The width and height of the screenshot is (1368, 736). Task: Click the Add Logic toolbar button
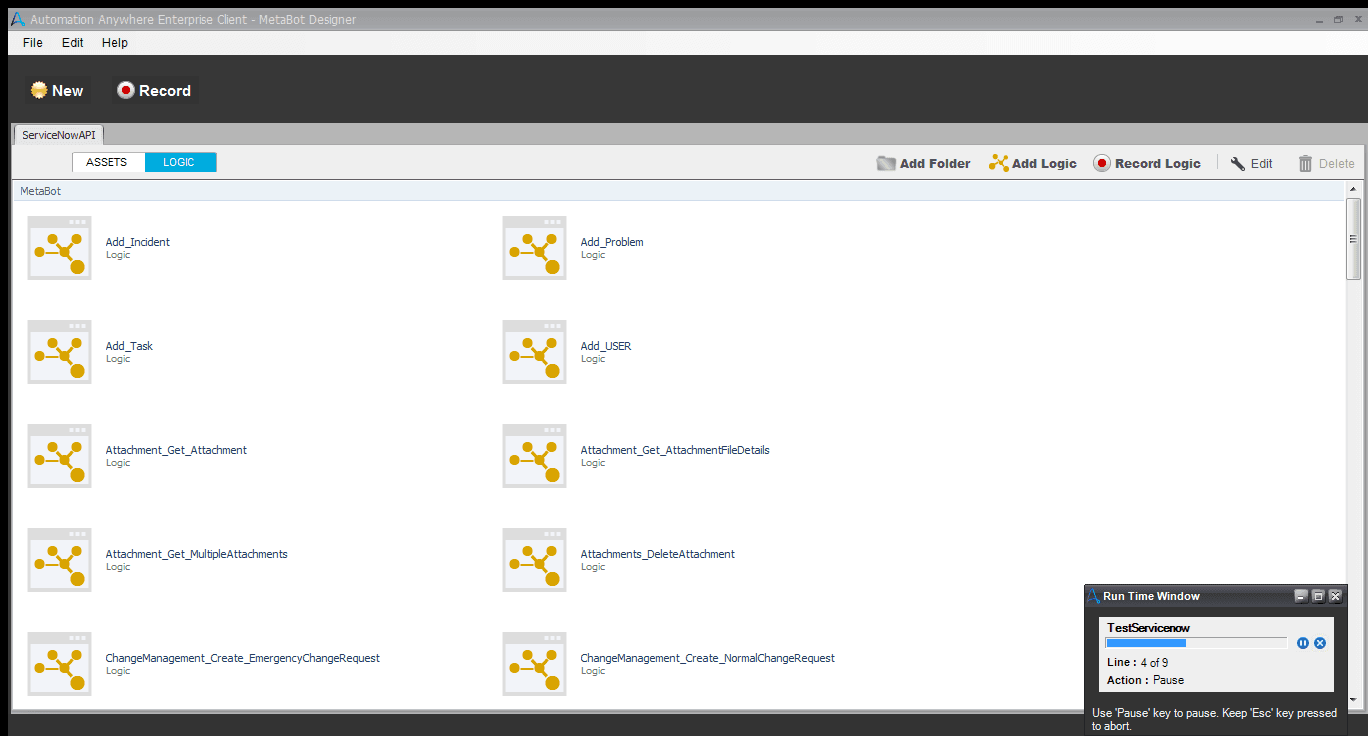click(x=1033, y=163)
